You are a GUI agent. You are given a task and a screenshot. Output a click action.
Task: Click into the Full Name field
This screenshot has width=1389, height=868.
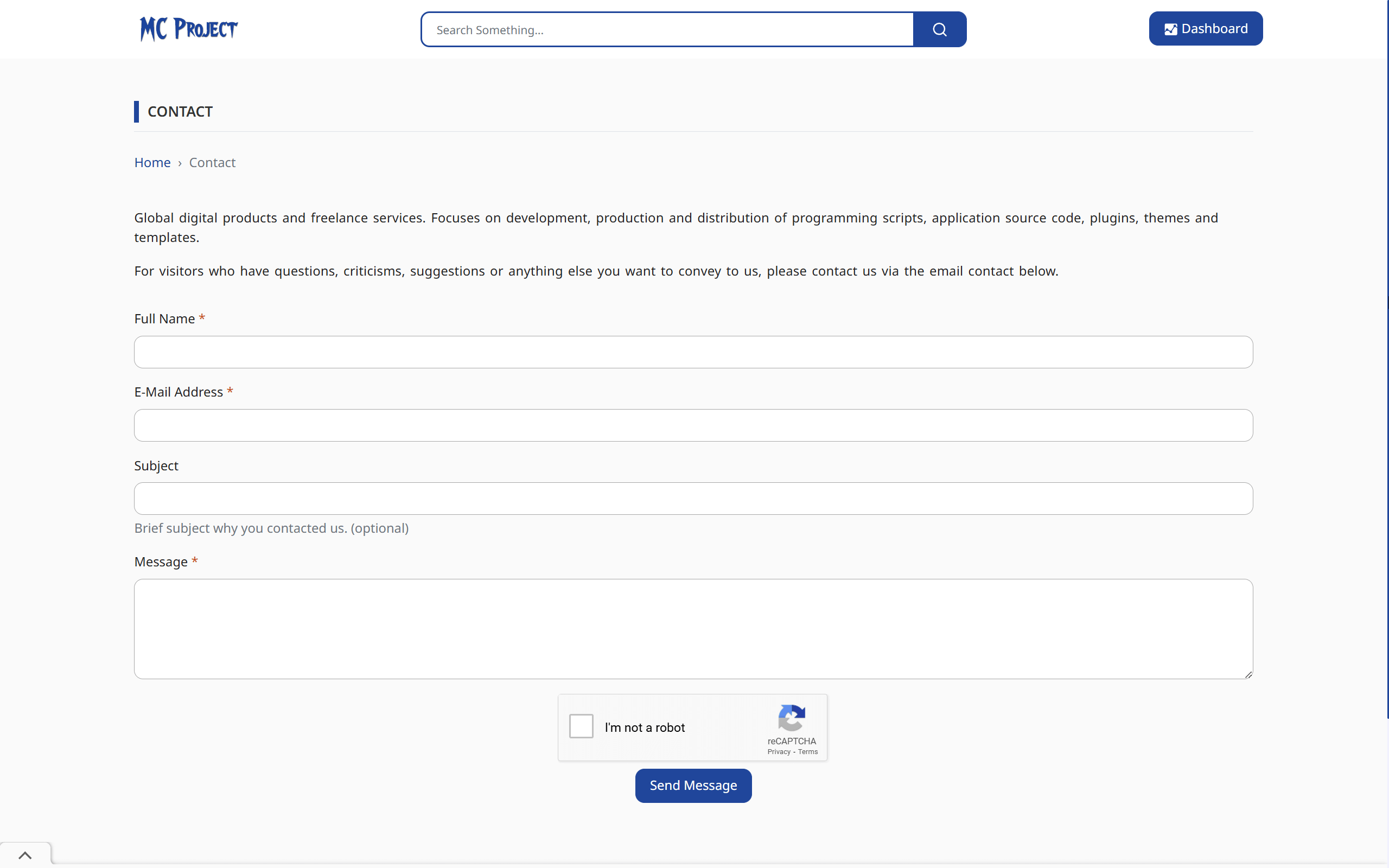pyautogui.click(x=693, y=352)
